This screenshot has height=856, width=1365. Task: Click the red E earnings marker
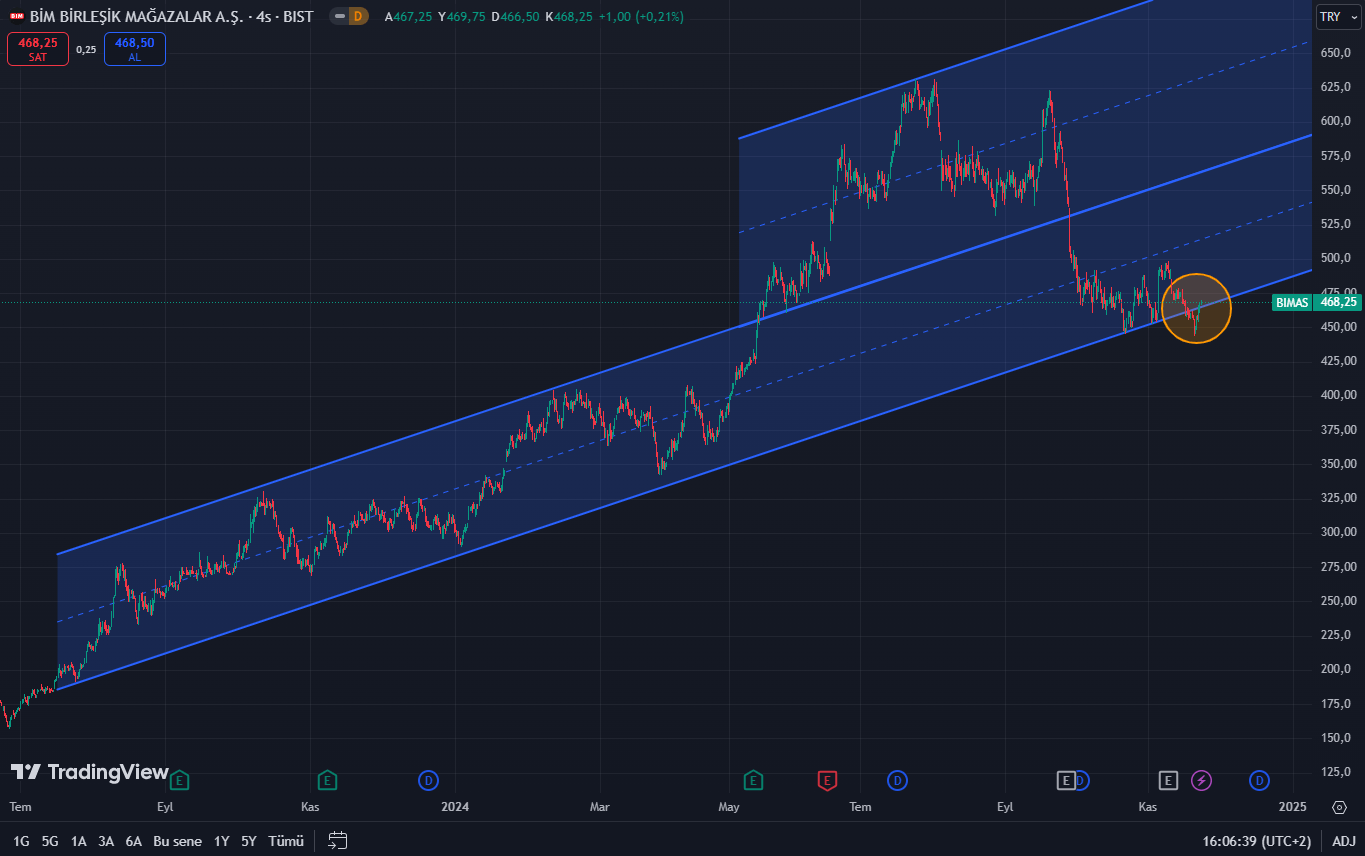click(x=827, y=780)
